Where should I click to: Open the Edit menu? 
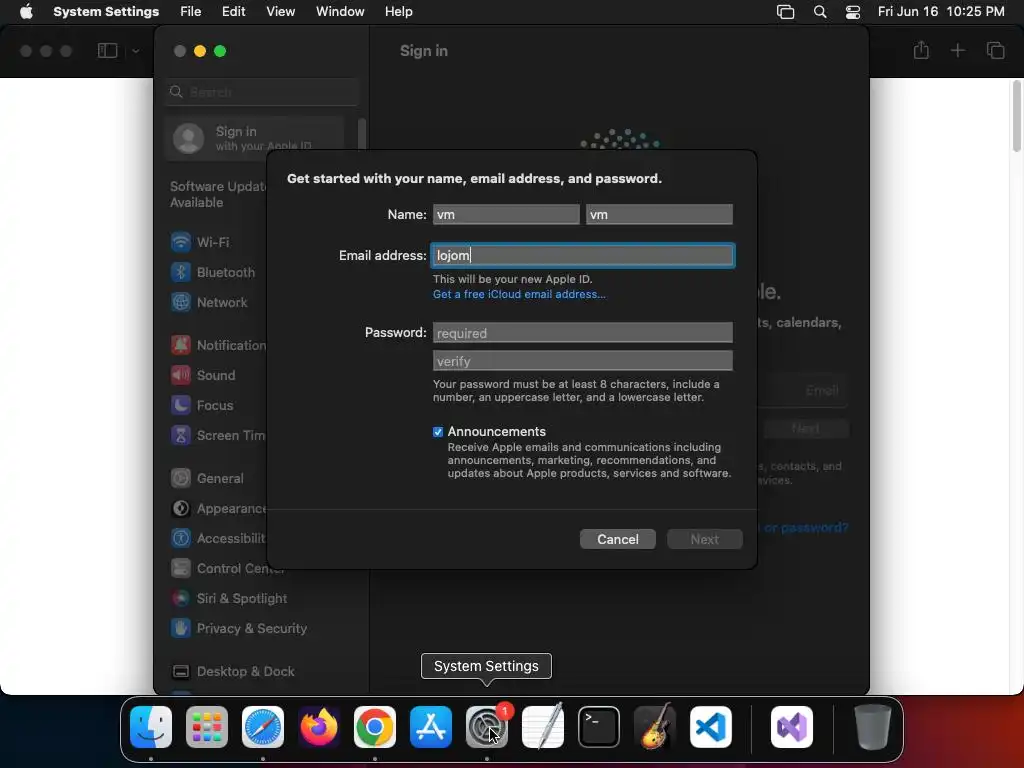(233, 12)
